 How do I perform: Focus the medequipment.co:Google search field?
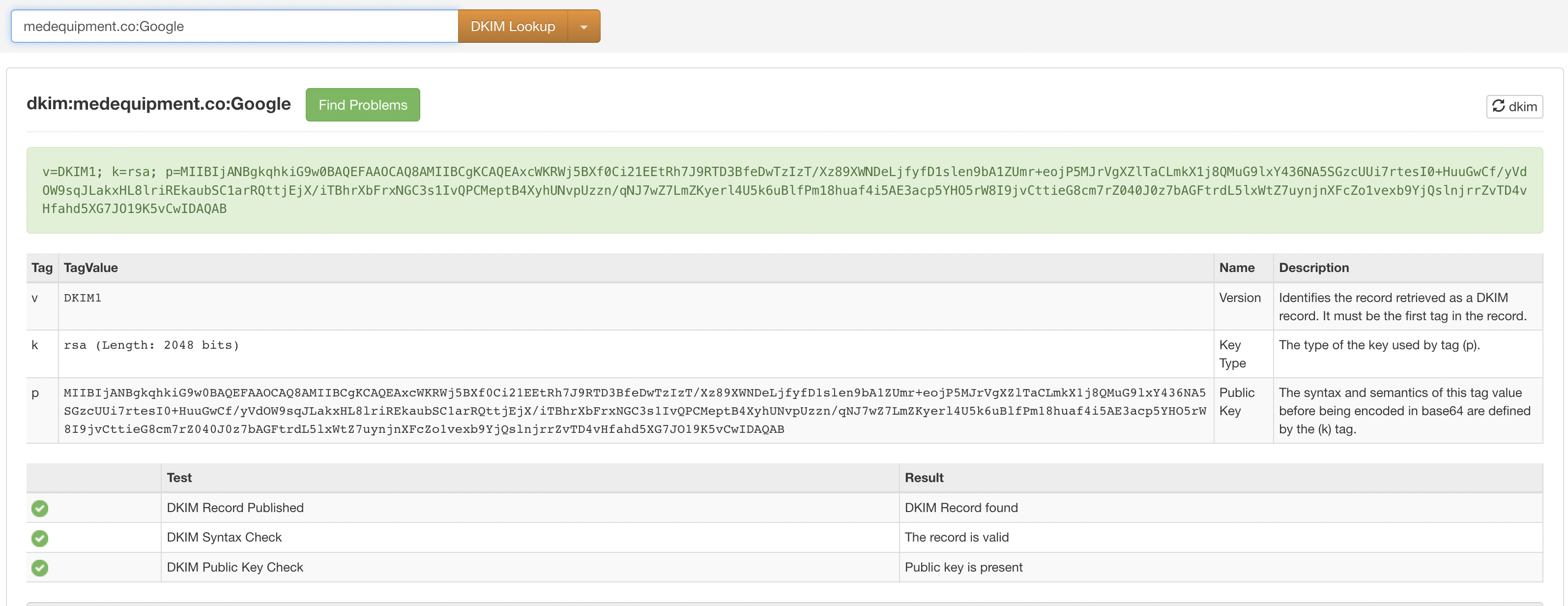[234, 26]
